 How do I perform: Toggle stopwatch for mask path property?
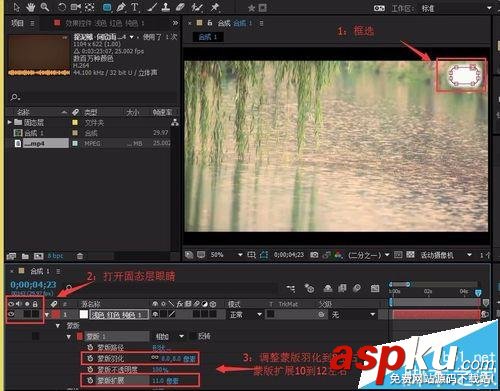coord(90,347)
